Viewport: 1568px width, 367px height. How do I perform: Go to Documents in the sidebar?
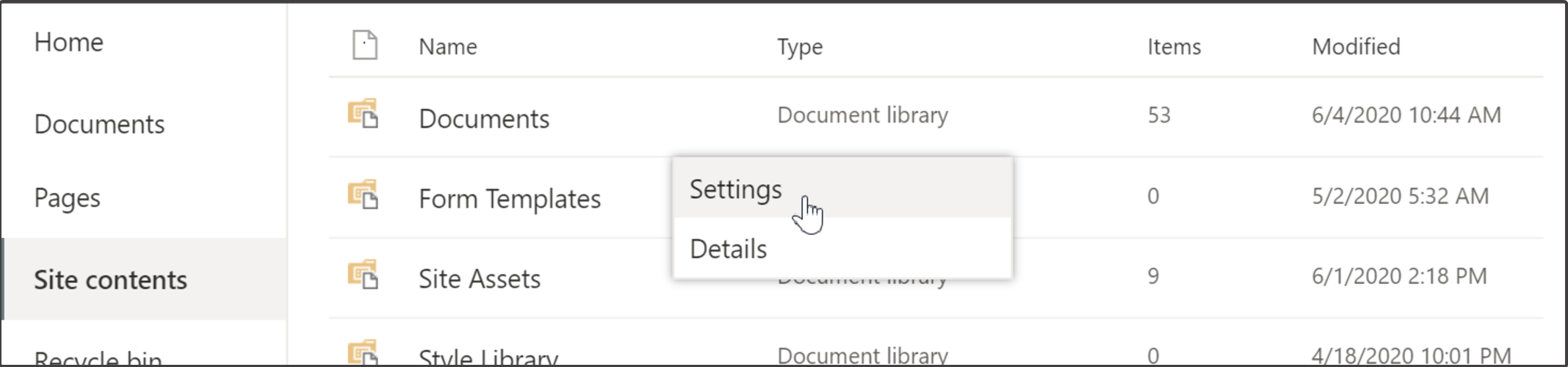(x=99, y=125)
